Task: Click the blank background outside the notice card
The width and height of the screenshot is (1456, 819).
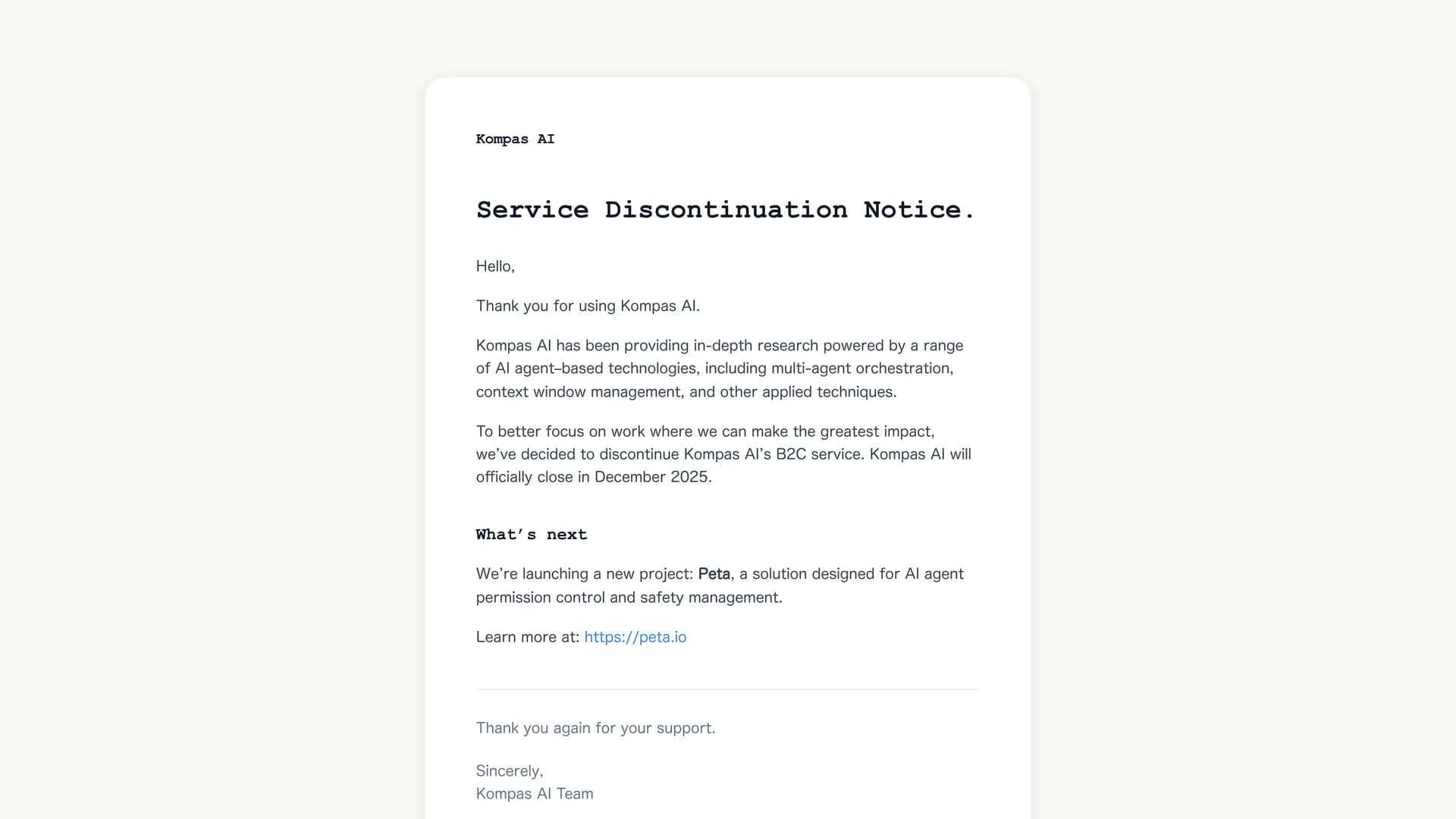Action: 212,409
